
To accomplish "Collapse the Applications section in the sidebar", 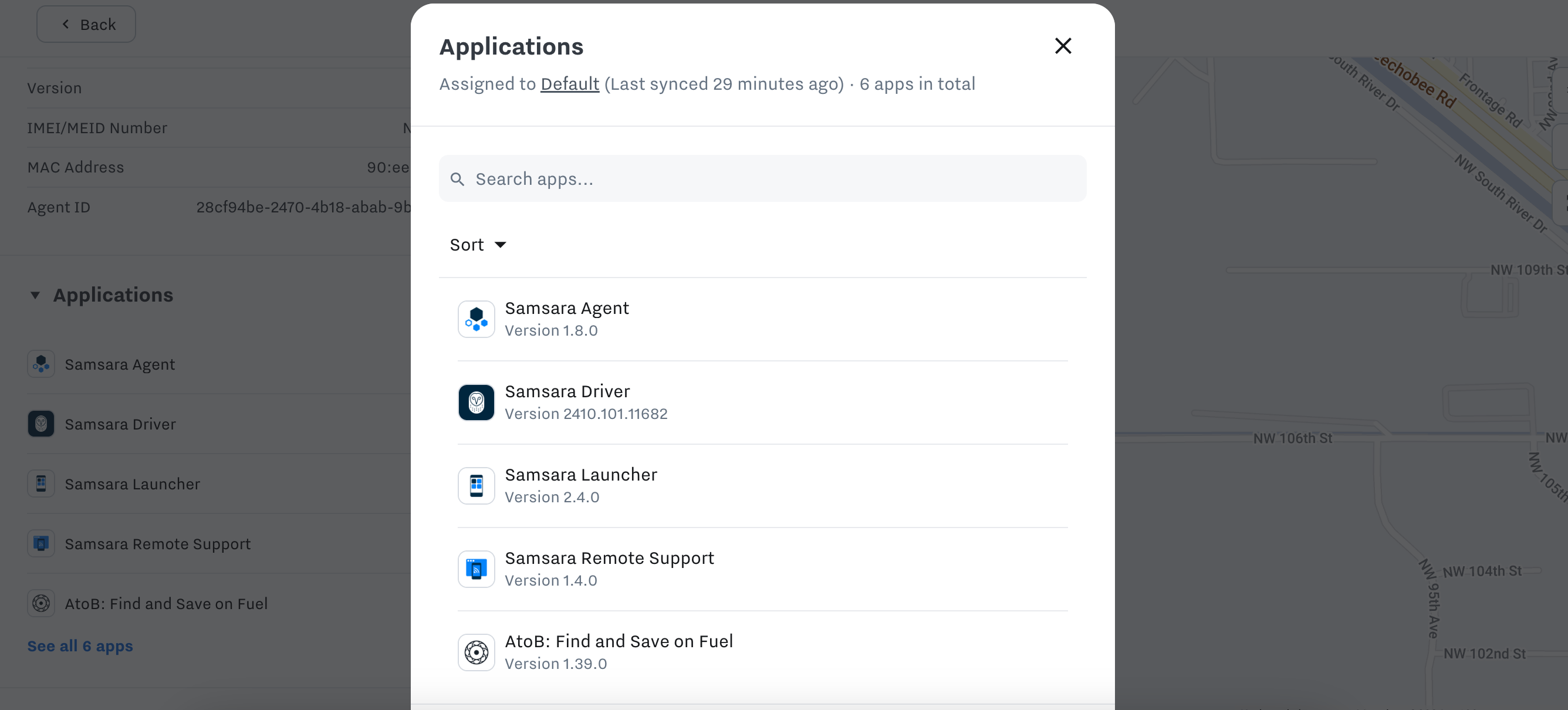I will (35, 296).
